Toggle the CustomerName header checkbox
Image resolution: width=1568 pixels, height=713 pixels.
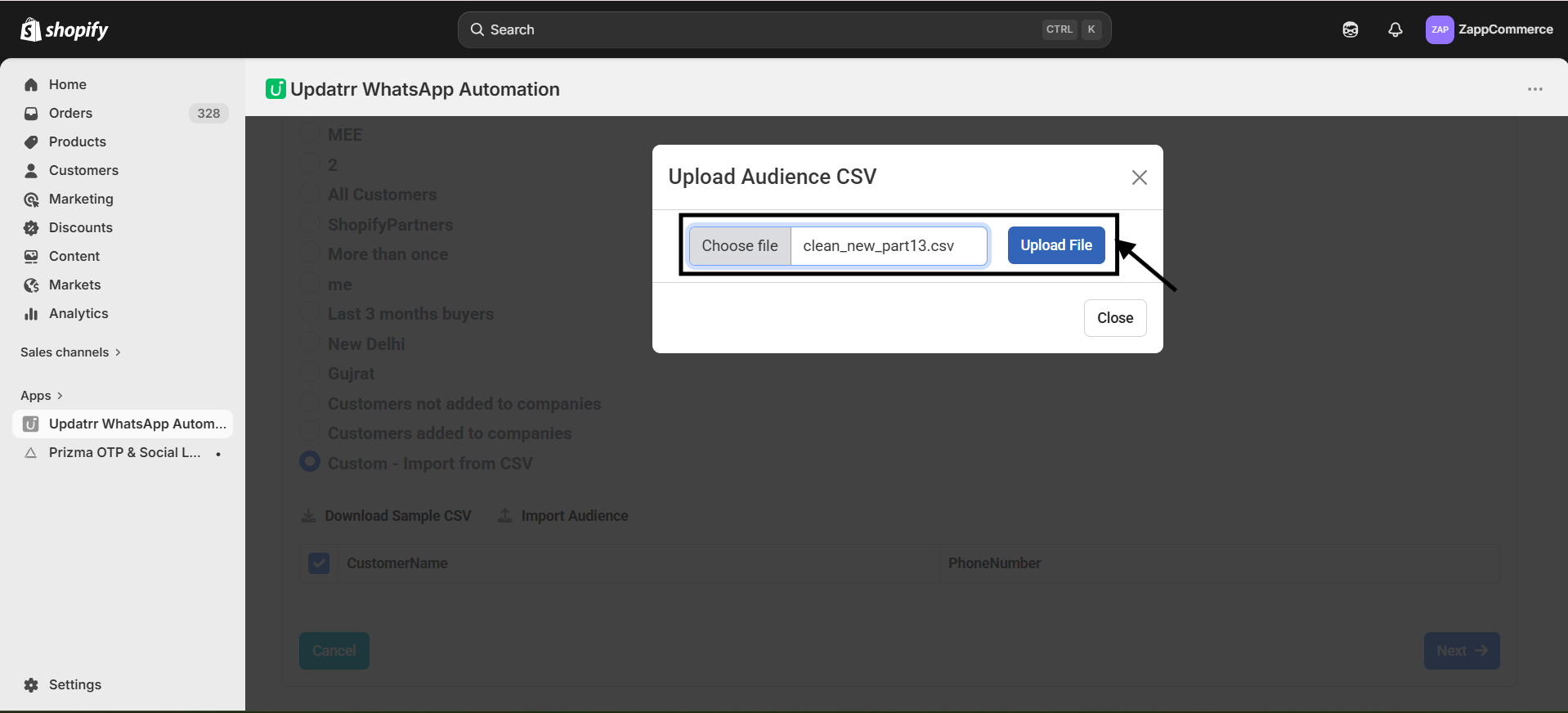tap(319, 563)
